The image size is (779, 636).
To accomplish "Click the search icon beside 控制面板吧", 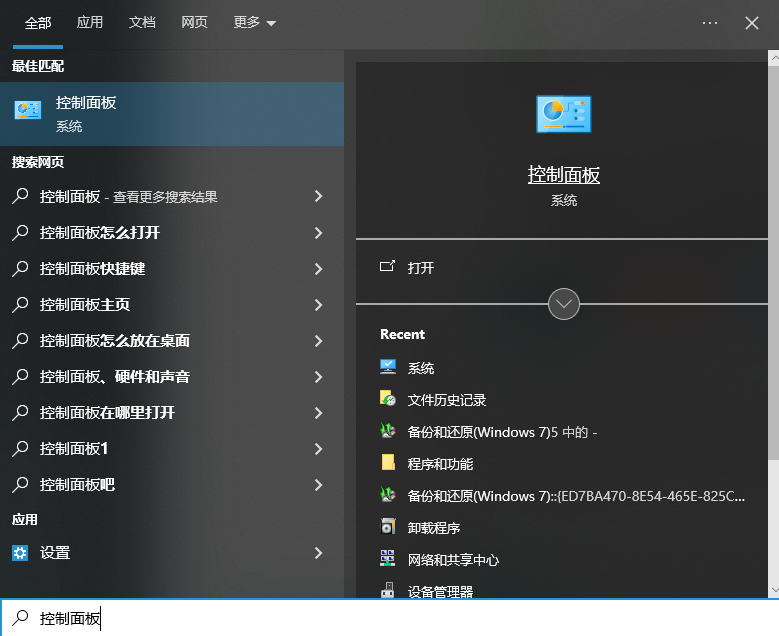I will tap(20, 484).
